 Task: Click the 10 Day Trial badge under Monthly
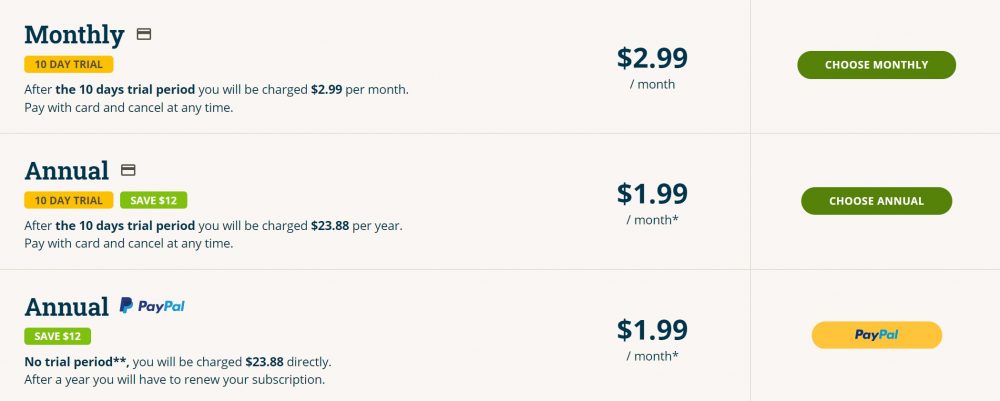pos(69,64)
